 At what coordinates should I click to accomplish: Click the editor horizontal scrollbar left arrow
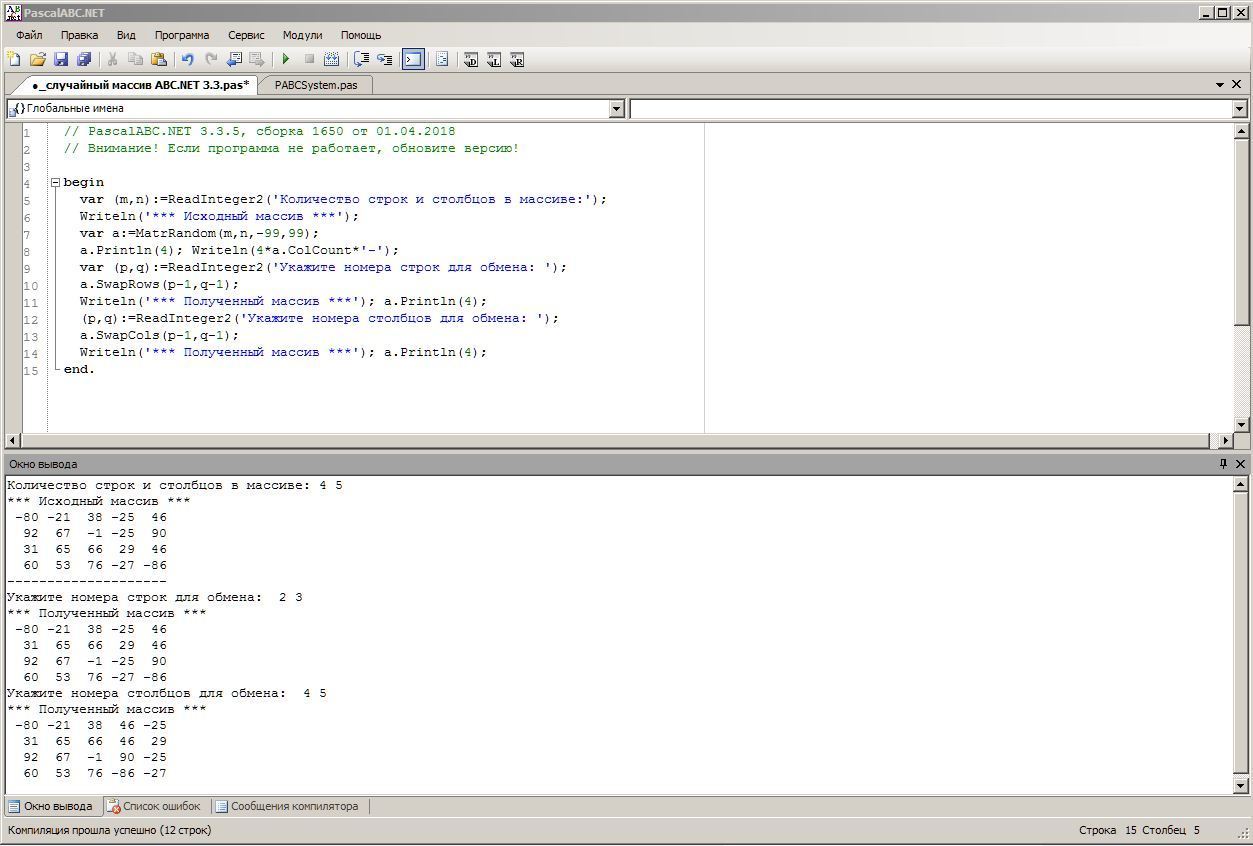pyautogui.click(x=13, y=440)
